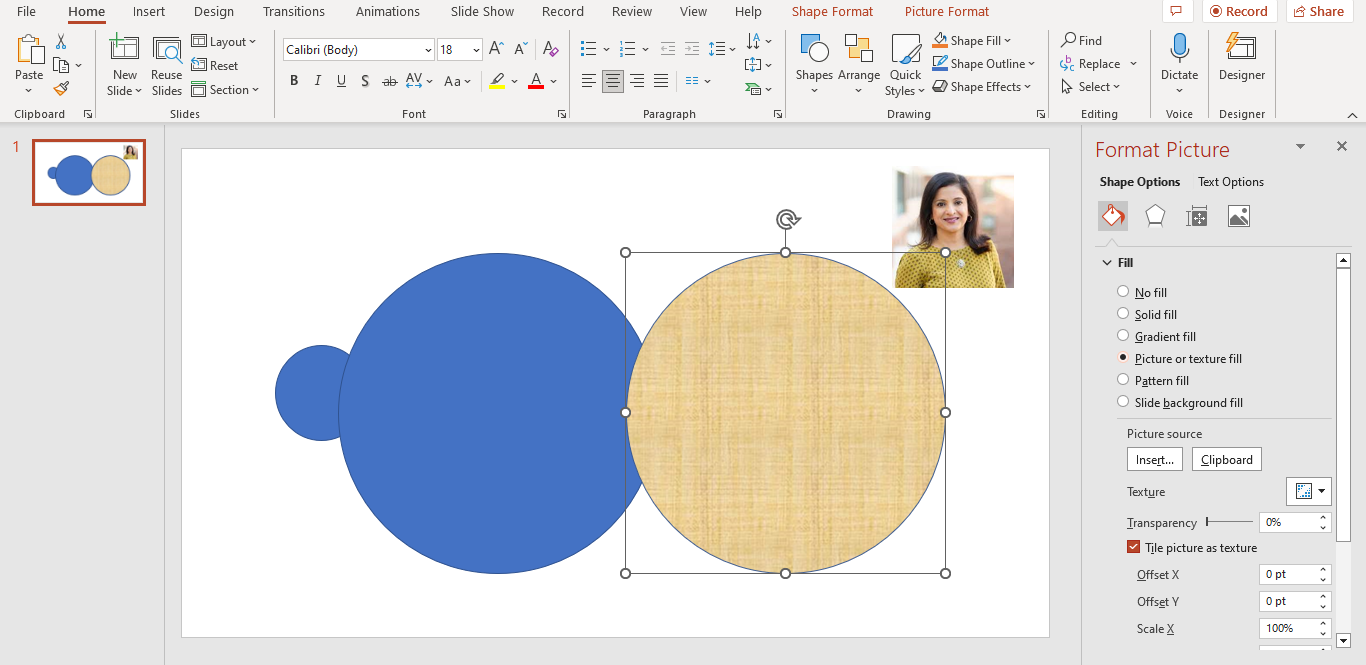Select the Picture icon in Format Picture pane
This screenshot has width=1366, height=665.
point(1238,215)
